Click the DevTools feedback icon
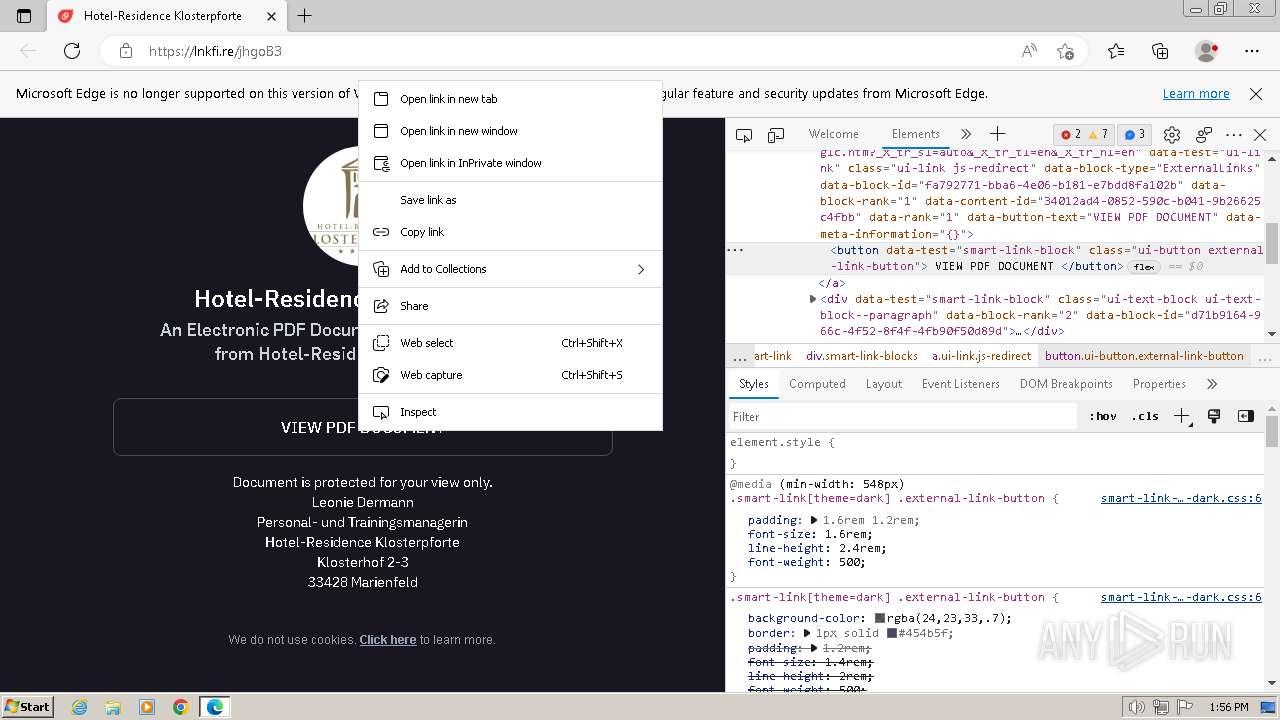This screenshot has width=1280, height=720. (1204, 134)
